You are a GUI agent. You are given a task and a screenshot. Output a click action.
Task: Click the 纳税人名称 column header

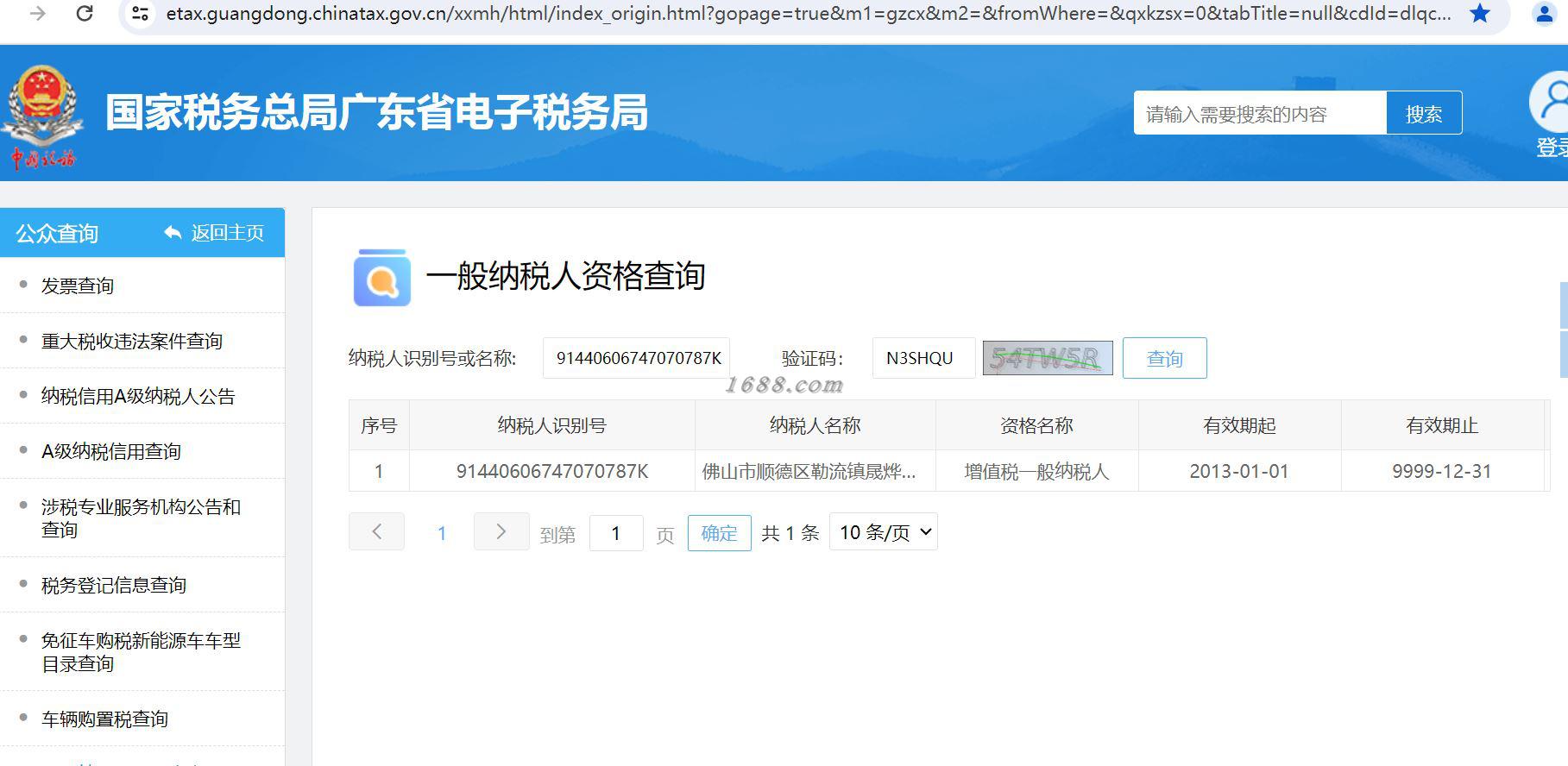(x=815, y=425)
